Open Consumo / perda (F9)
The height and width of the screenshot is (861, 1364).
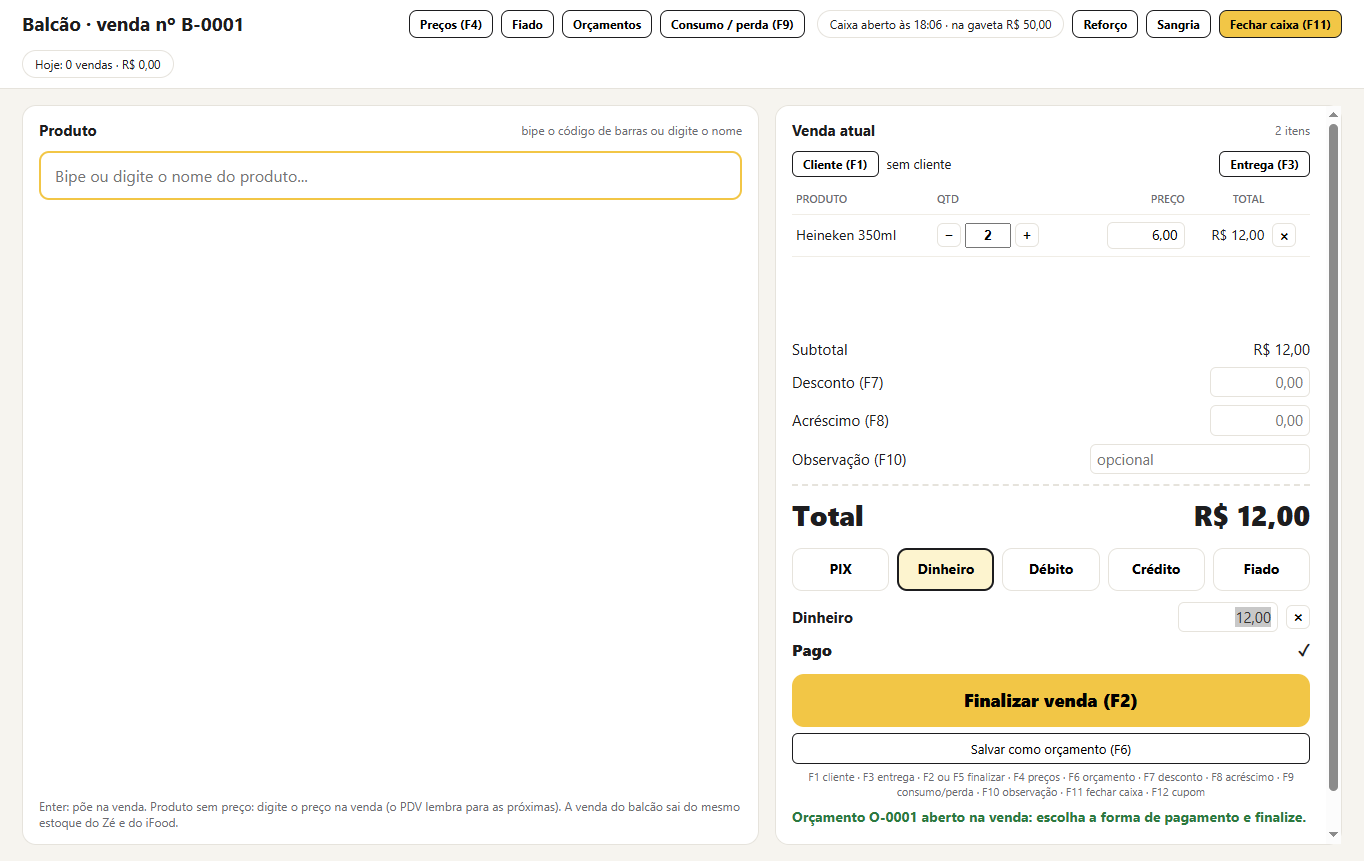pyautogui.click(x=732, y=25)
